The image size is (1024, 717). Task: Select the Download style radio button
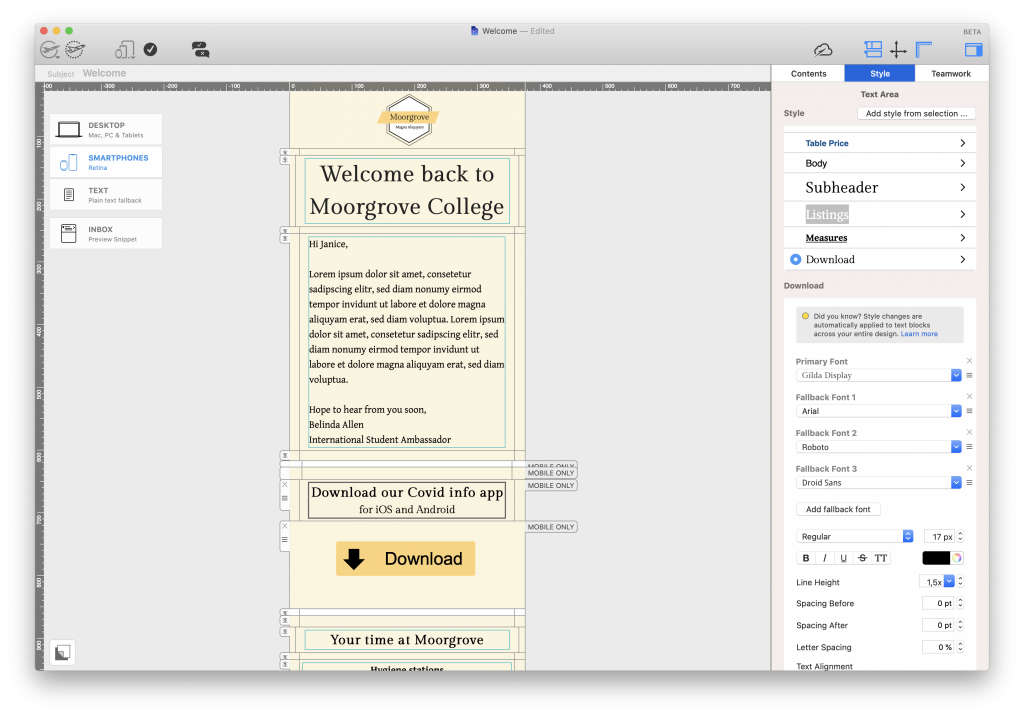pos(795,259)
